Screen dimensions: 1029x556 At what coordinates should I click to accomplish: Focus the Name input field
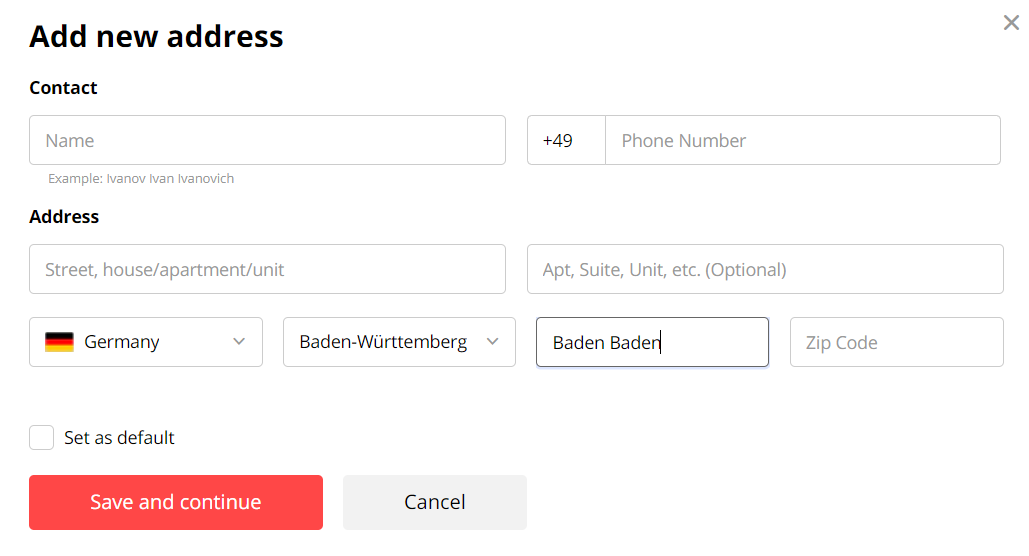coord(267,140)
